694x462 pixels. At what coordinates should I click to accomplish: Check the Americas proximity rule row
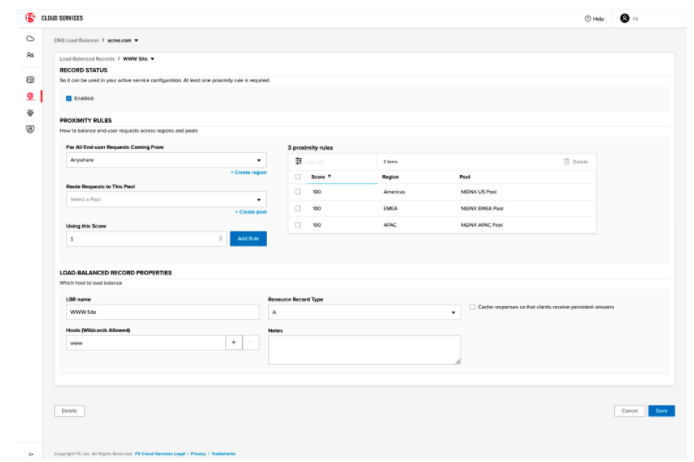coord(298,191)
